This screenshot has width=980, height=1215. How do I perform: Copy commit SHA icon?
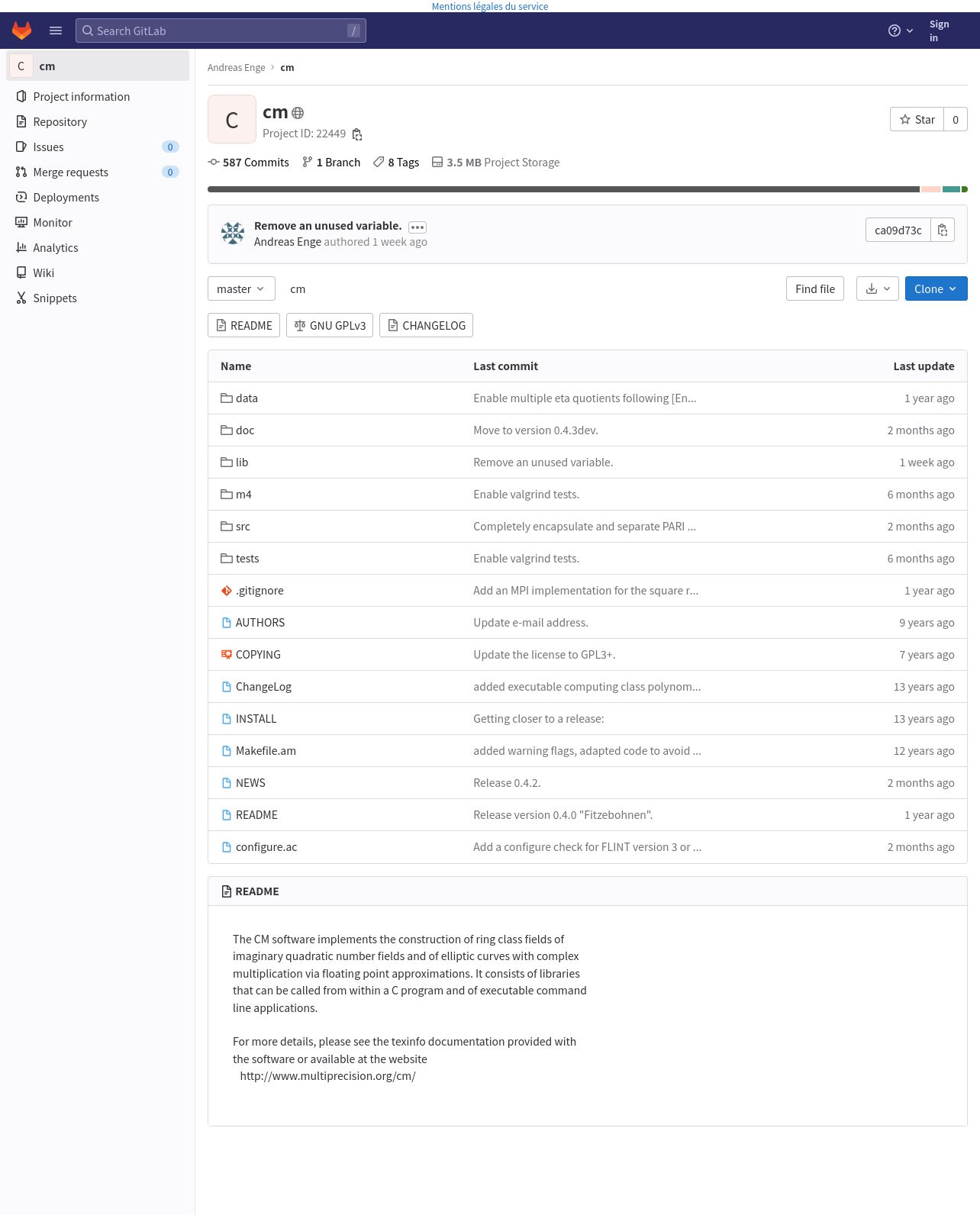pyautogui.click(x=943, y=230)
